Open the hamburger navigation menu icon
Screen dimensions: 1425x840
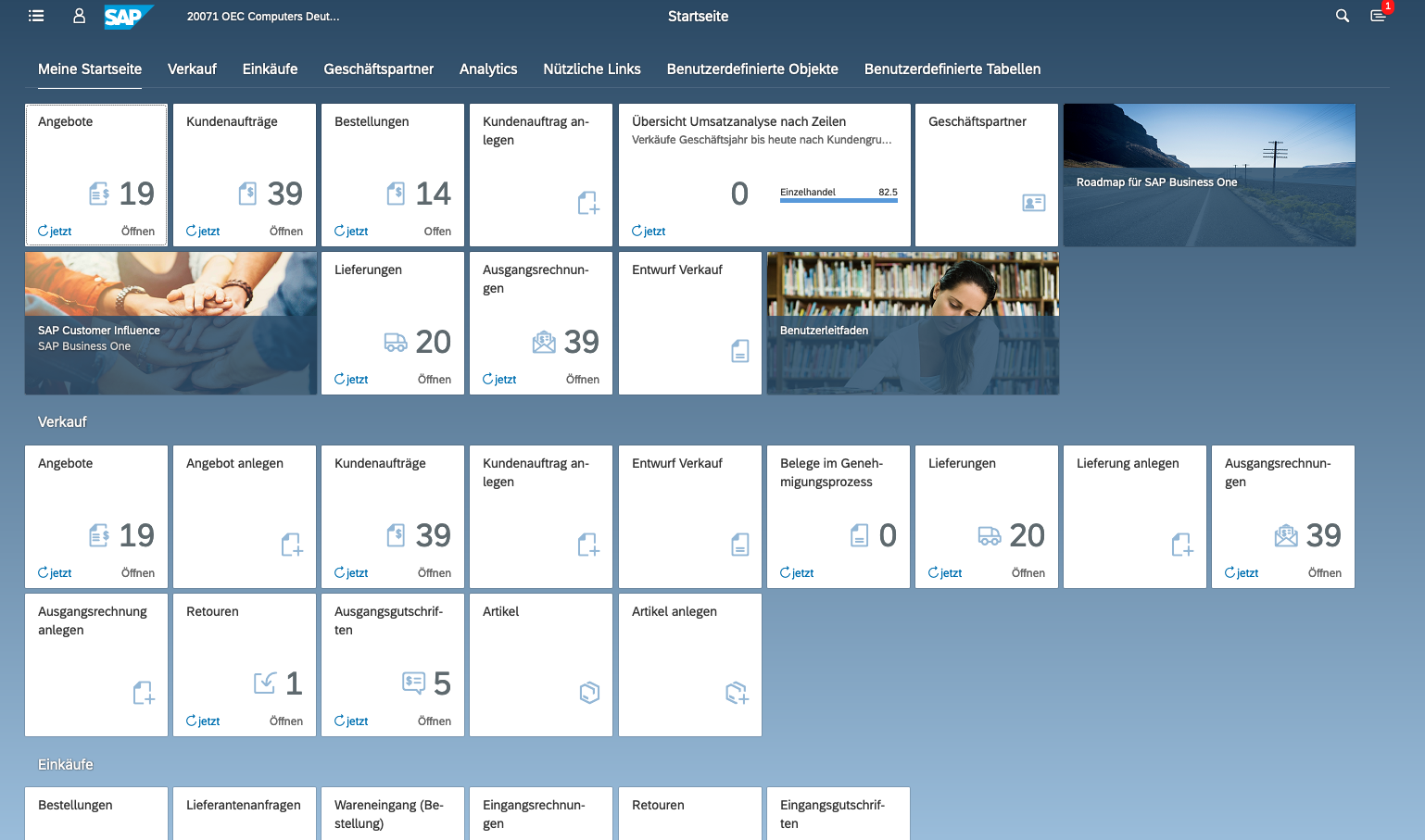(x=36, y=16)
